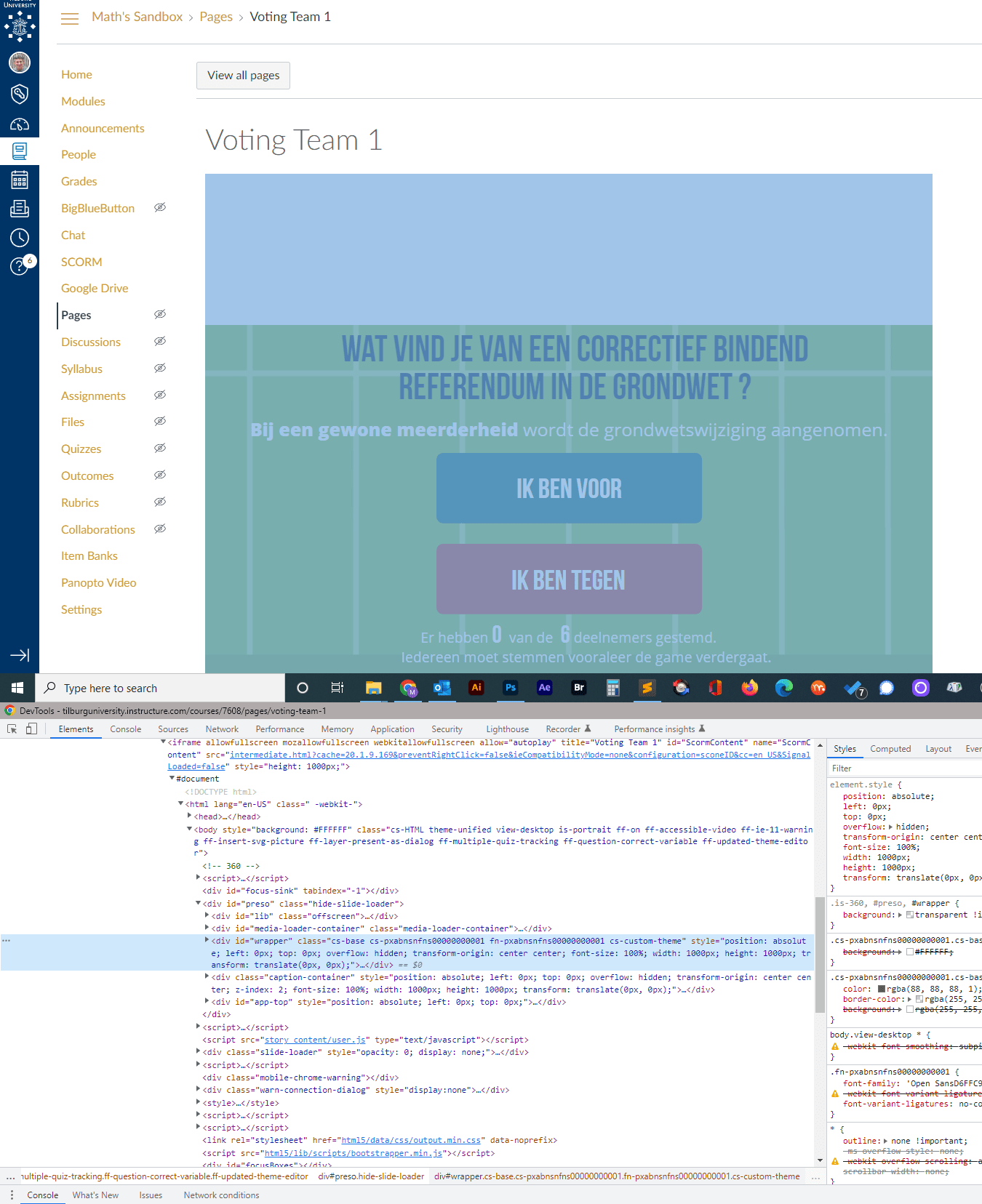Image resolution: width=982 pixels, height=1204 pixels.
Task: Open the Help icon with badge 6
Action: [20, 266]
